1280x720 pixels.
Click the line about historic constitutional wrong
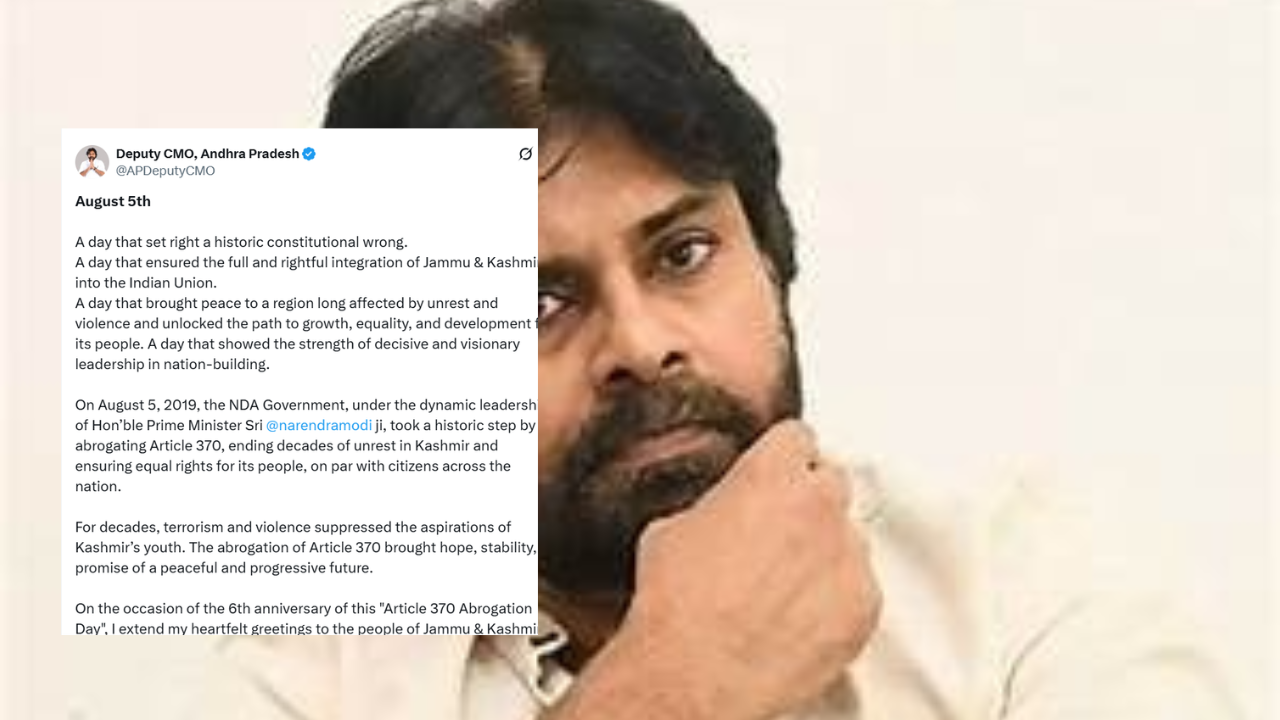click(x=241, y=242)
